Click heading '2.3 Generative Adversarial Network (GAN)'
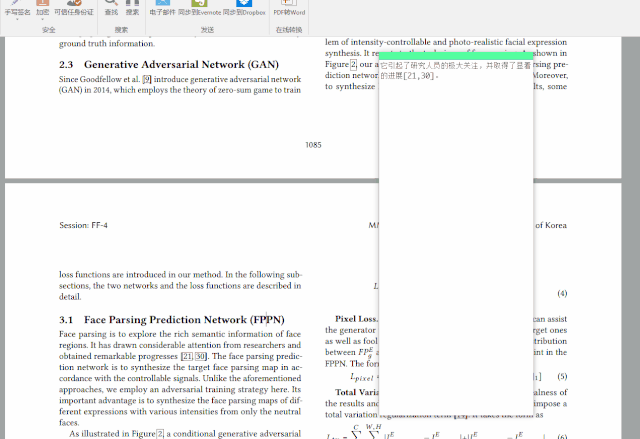 pyautogui.click(x=169, y=64)
